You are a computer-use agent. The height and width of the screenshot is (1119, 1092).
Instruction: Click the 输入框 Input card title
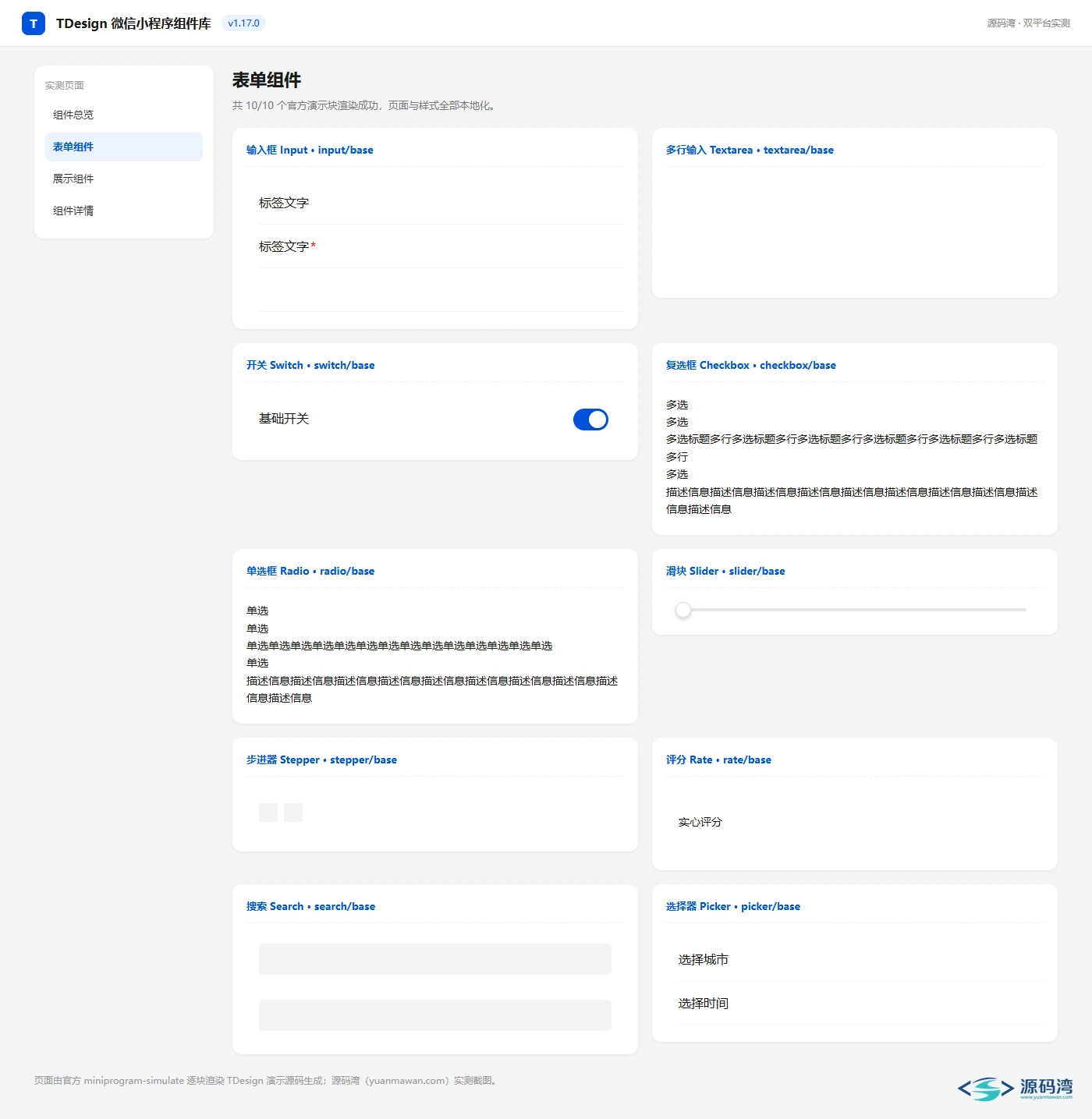click(x=310, y=150)
